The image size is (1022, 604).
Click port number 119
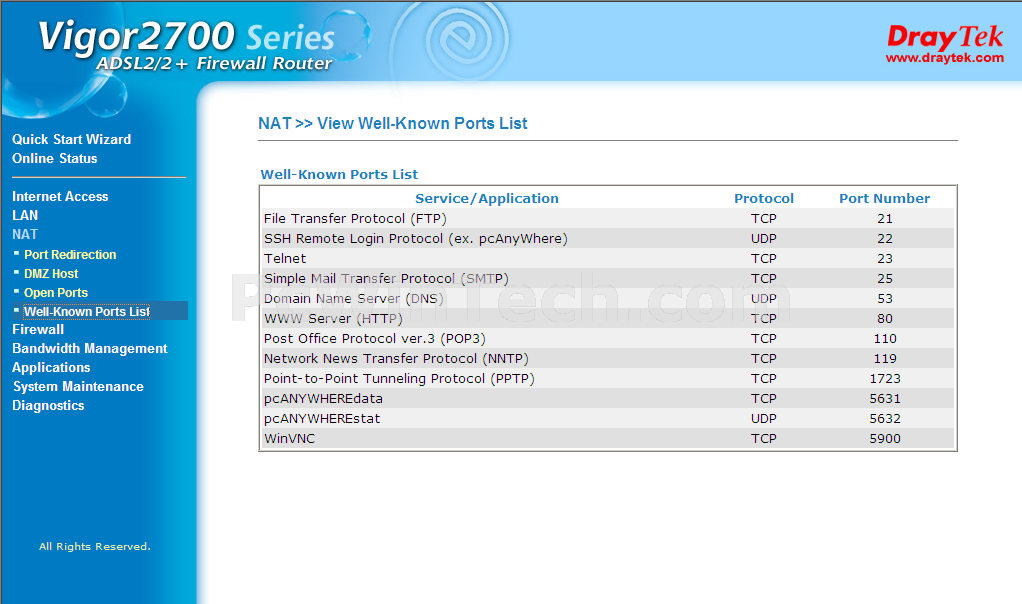(884, 358)
